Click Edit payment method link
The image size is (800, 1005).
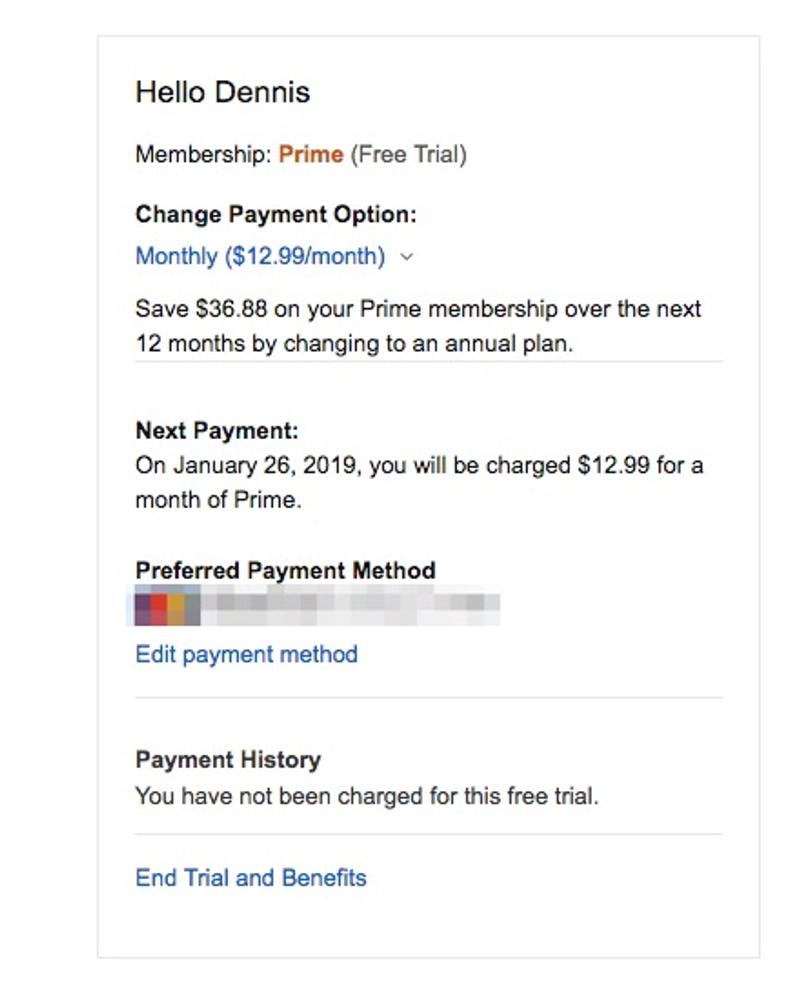point(246,654)
